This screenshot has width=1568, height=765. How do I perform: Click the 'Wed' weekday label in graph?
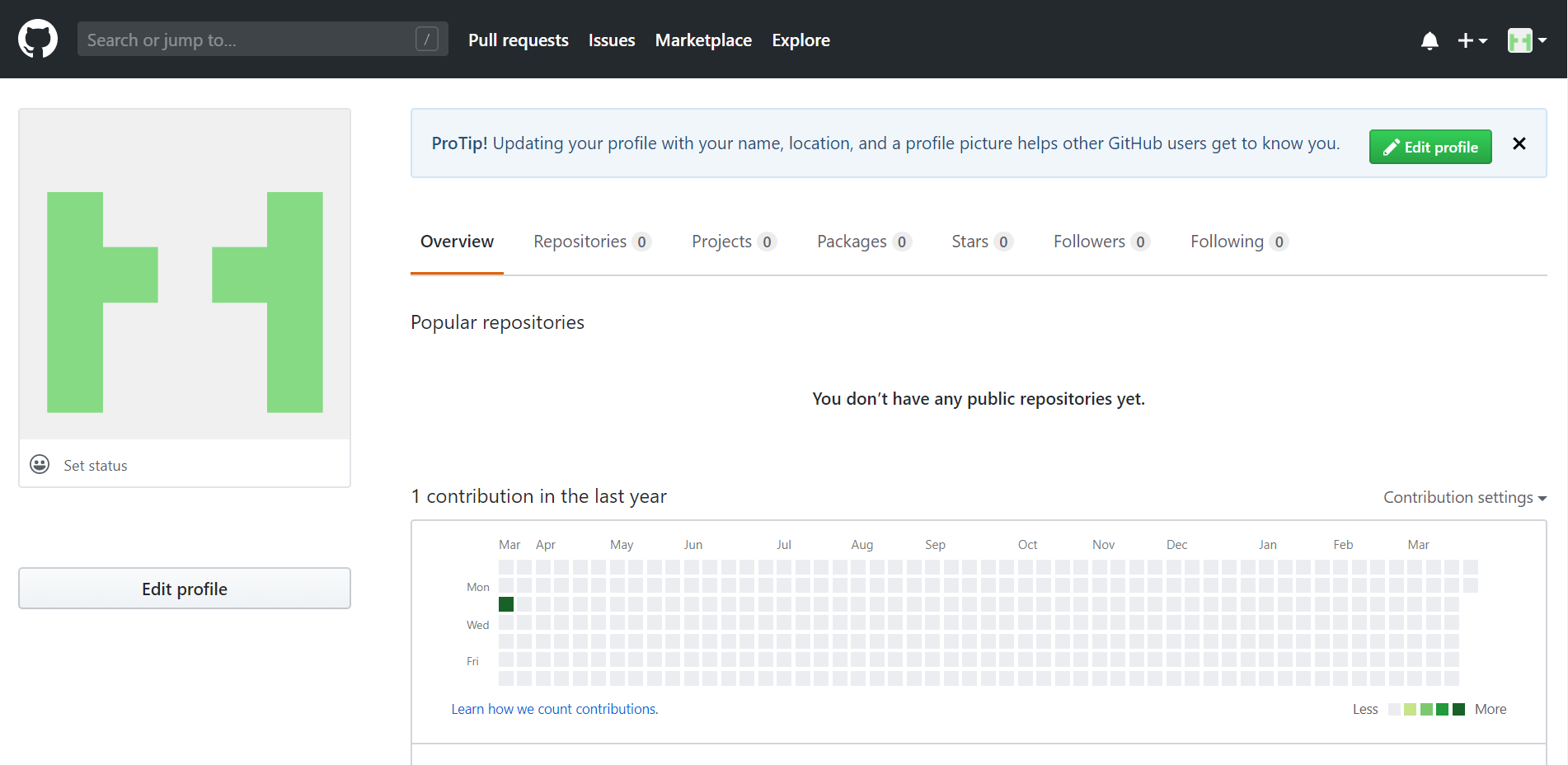478,625
